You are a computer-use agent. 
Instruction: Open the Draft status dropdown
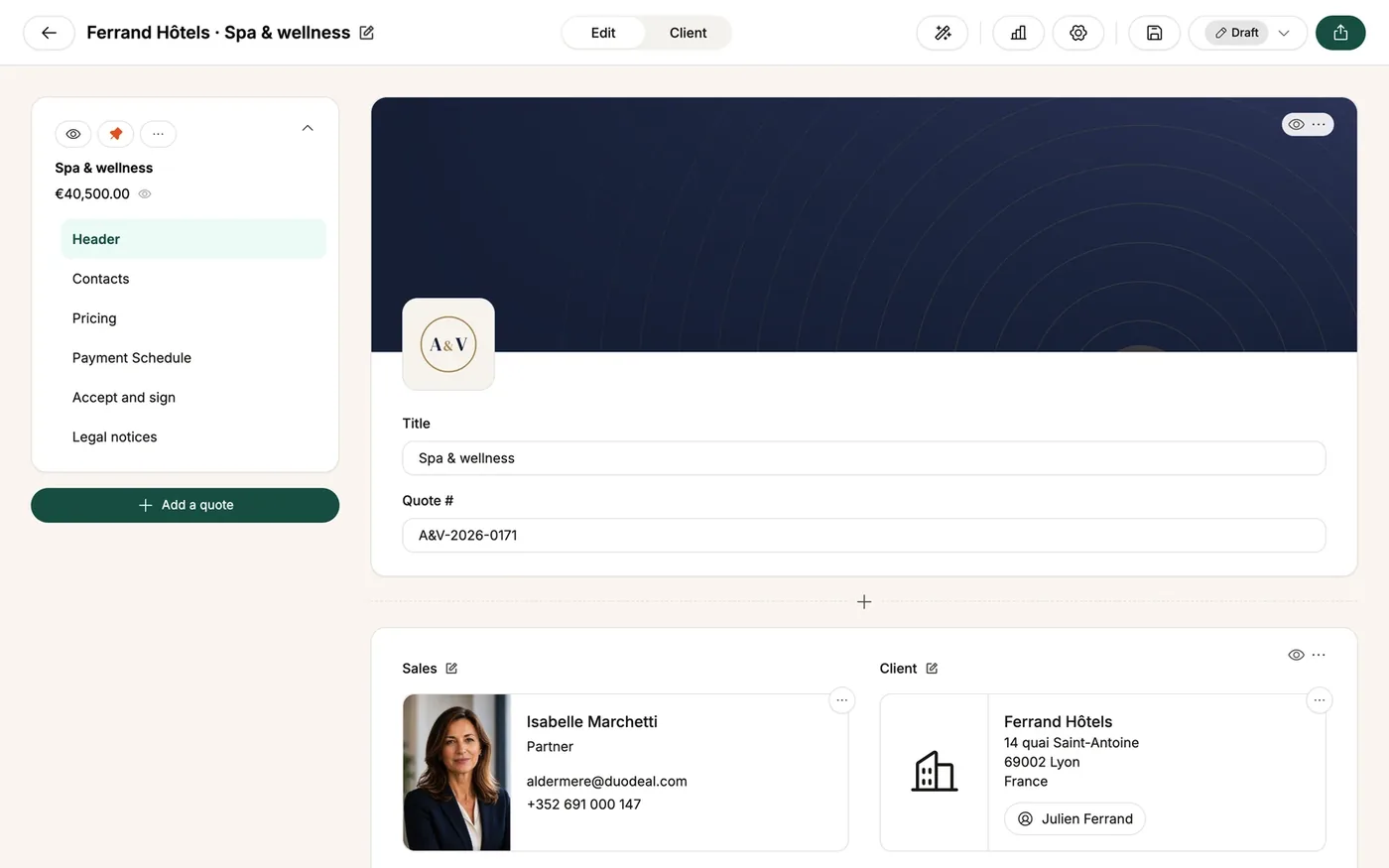coord(1248,33)
